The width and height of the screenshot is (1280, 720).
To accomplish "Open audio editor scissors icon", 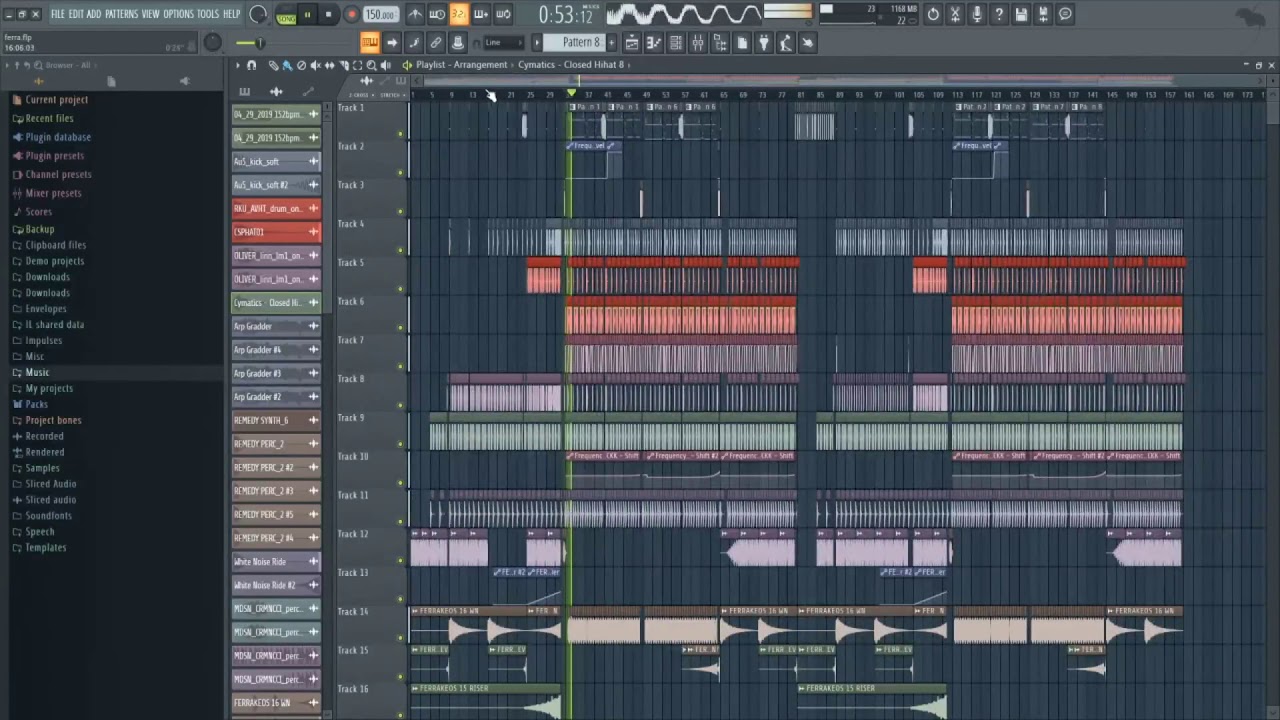I will tap(955, 14).
